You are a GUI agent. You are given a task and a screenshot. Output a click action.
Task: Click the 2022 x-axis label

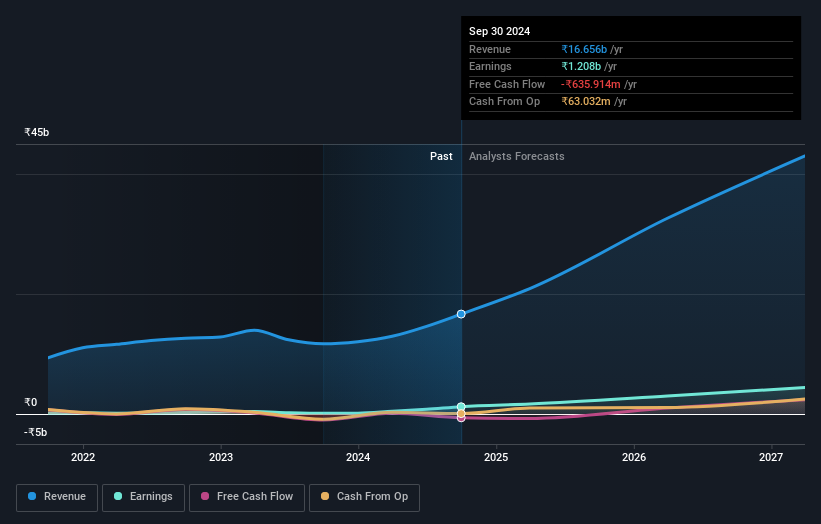tap(83, 458)
